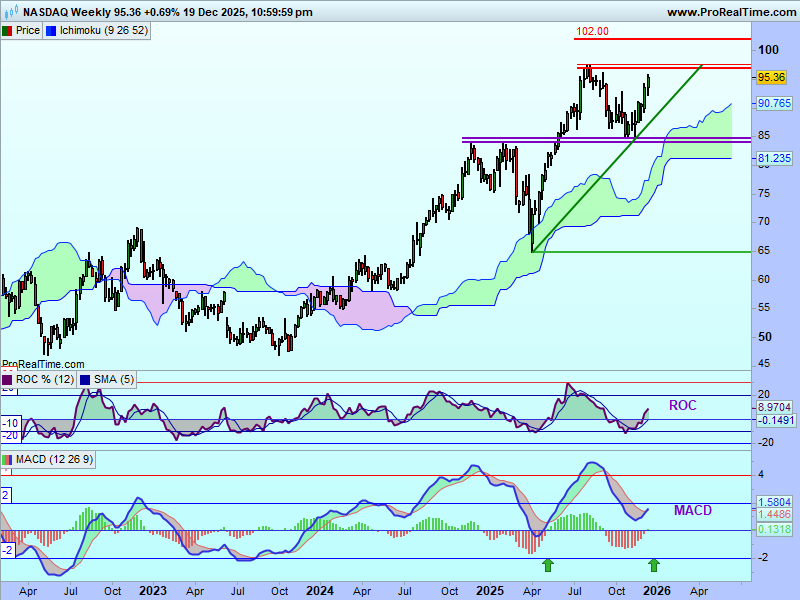
Task: Click the left green up arrow marker
Action: (x=547, y=565)
